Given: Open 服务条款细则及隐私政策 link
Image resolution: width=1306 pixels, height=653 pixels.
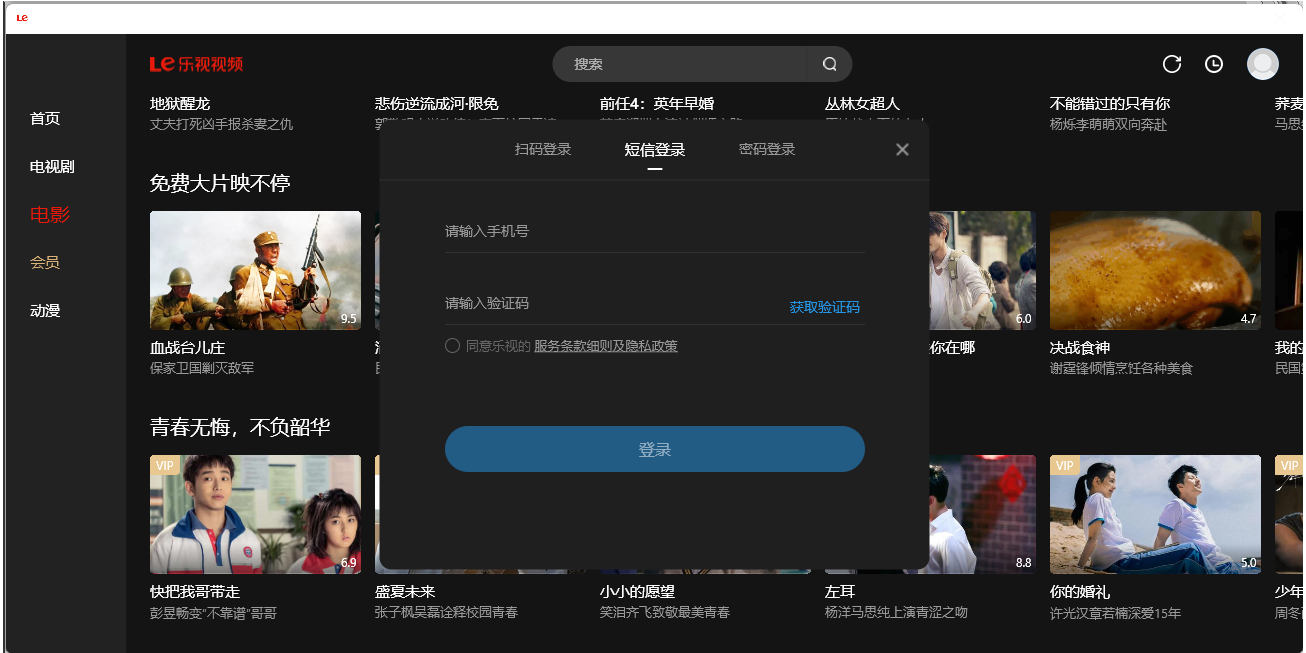Looking at the screenshot, I should [605, 346].
